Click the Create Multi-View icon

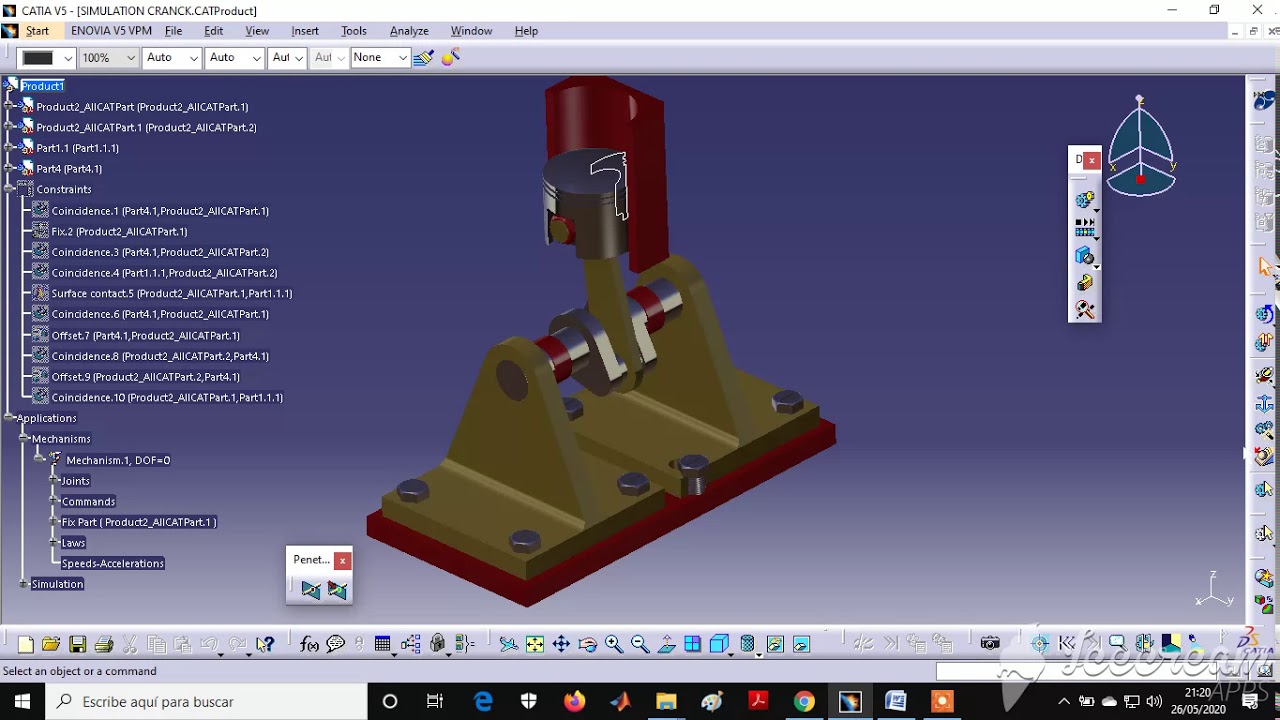point(692,644)
